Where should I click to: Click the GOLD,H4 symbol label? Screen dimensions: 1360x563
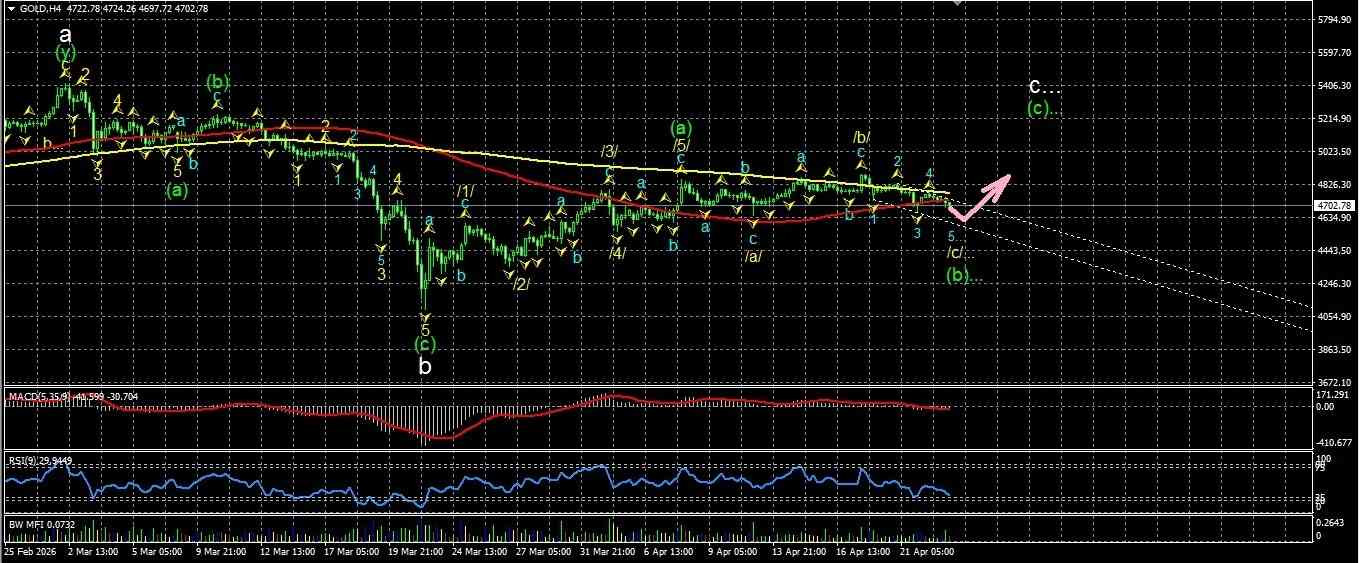pos(38,9)
